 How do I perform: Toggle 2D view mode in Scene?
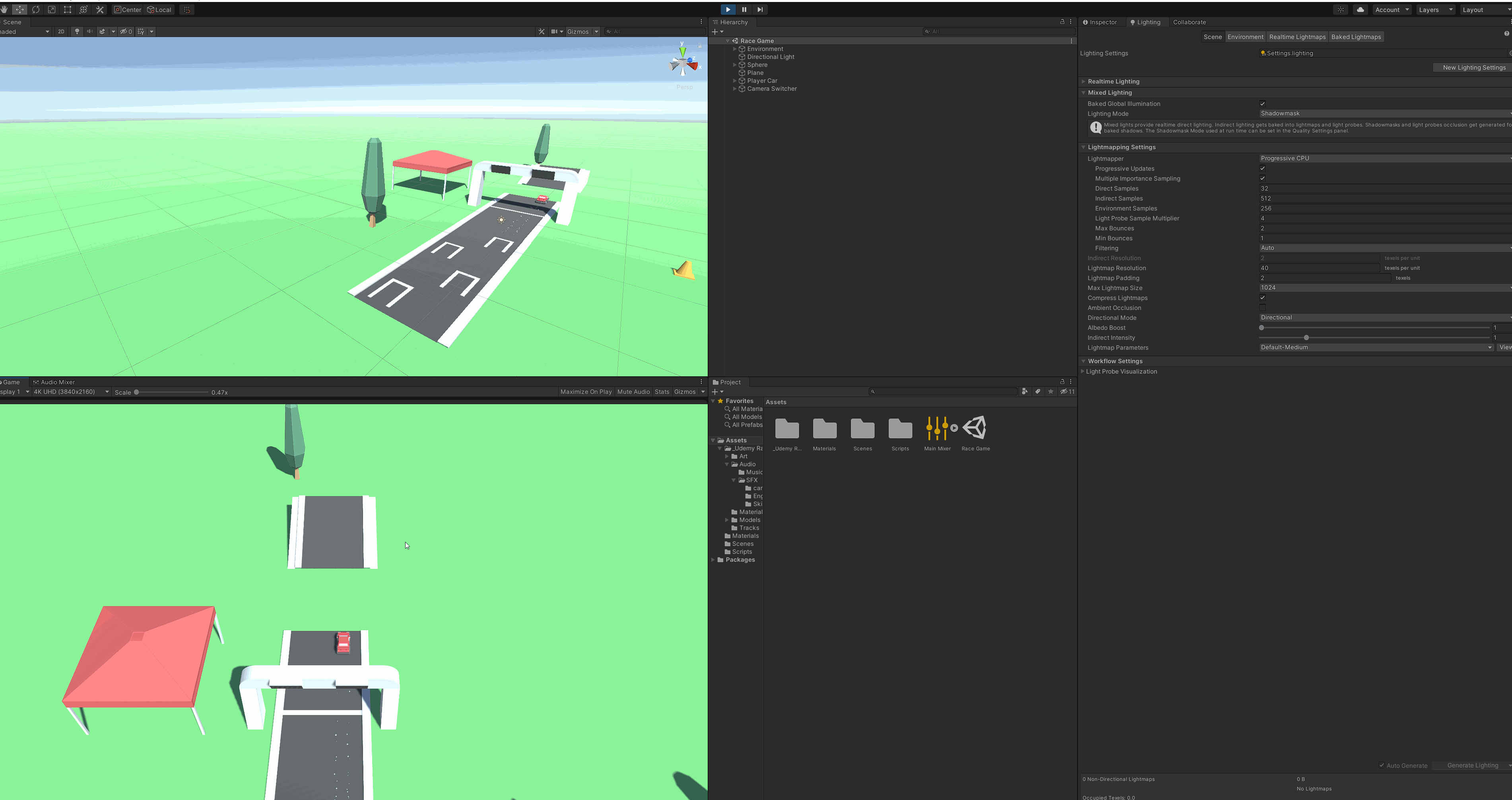coord(61,32)
